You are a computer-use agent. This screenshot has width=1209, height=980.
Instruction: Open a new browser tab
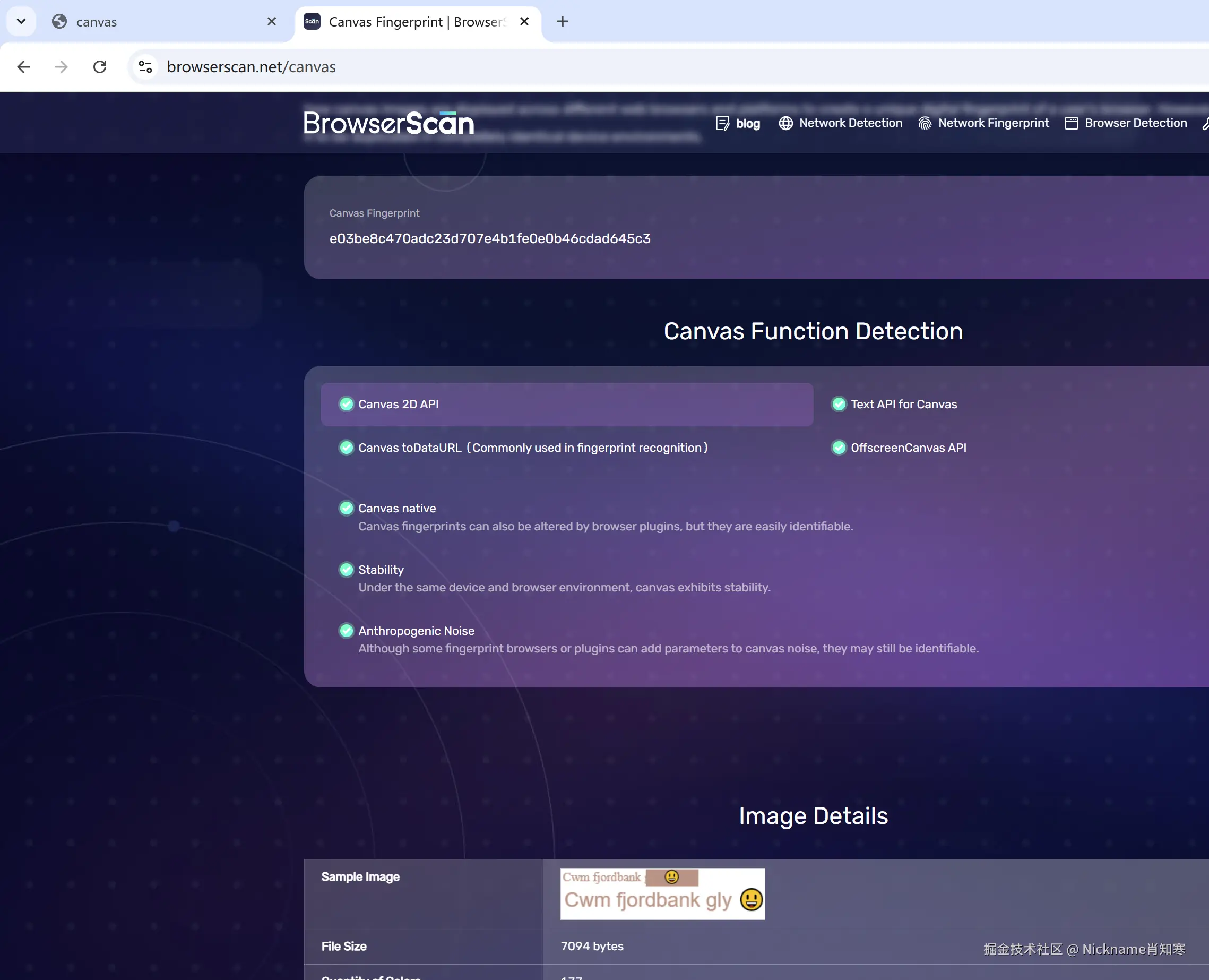click(x=562, y=21)
